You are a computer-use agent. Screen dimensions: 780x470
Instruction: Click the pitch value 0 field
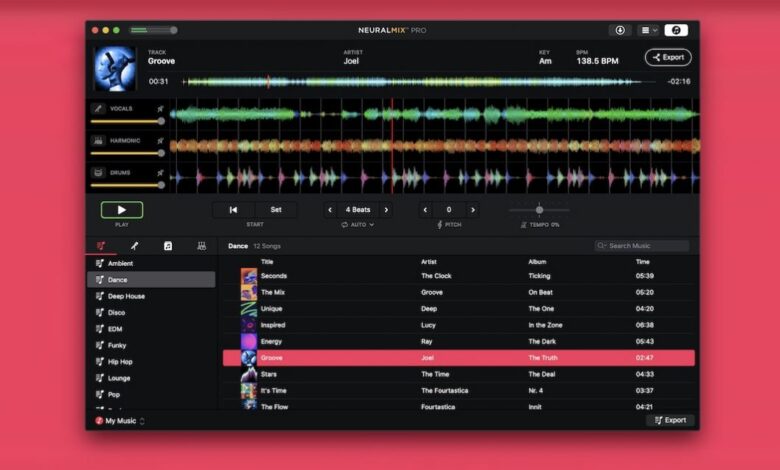coord(449,210)
